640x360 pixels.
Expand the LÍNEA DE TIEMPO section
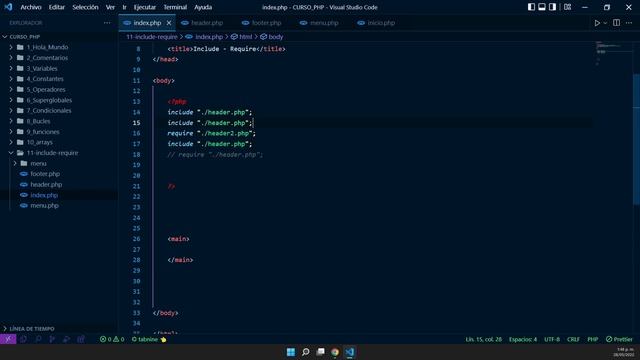click(59, 329)
